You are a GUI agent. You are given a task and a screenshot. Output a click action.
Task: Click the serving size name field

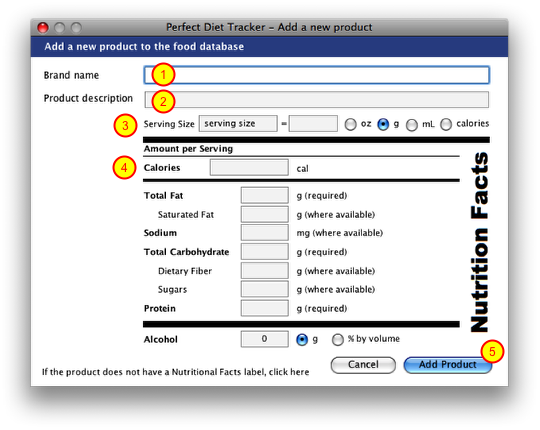coord(238,124)
